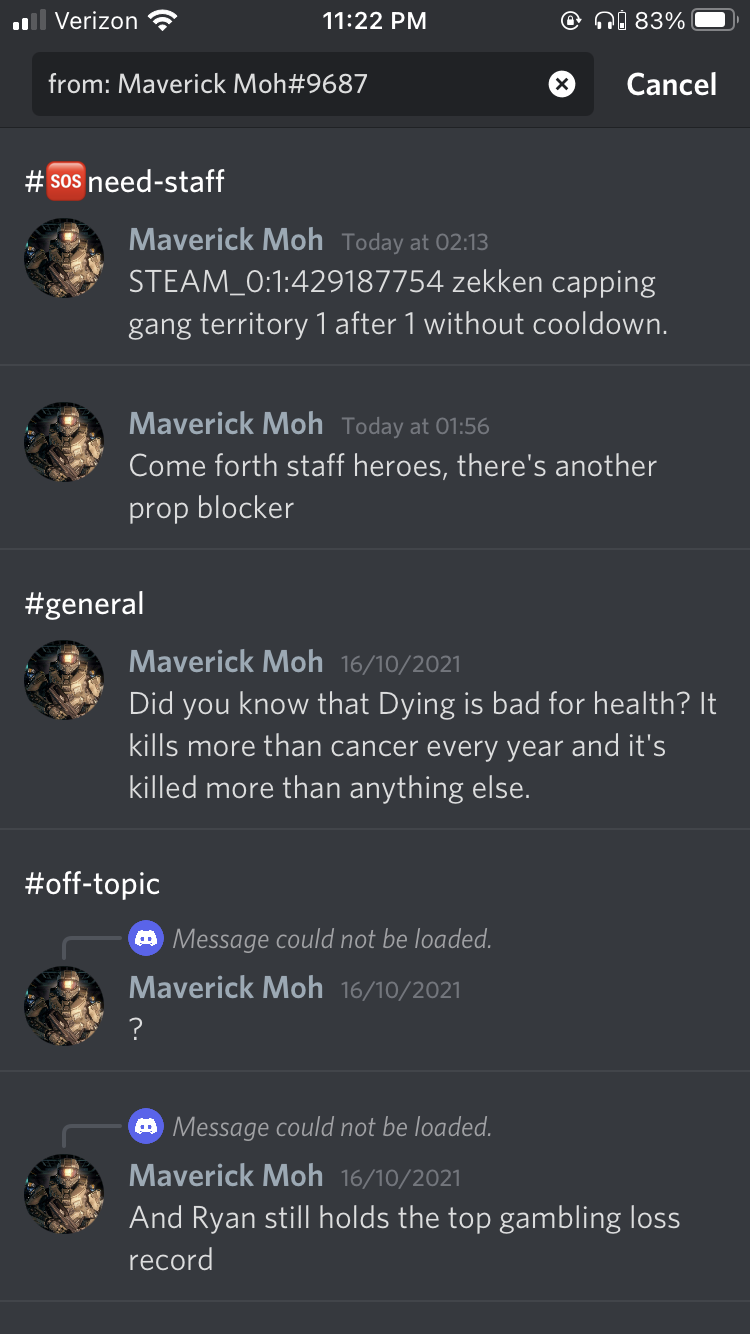Tap the avatar beside the Ryan gambling message

pos(64,1194)
